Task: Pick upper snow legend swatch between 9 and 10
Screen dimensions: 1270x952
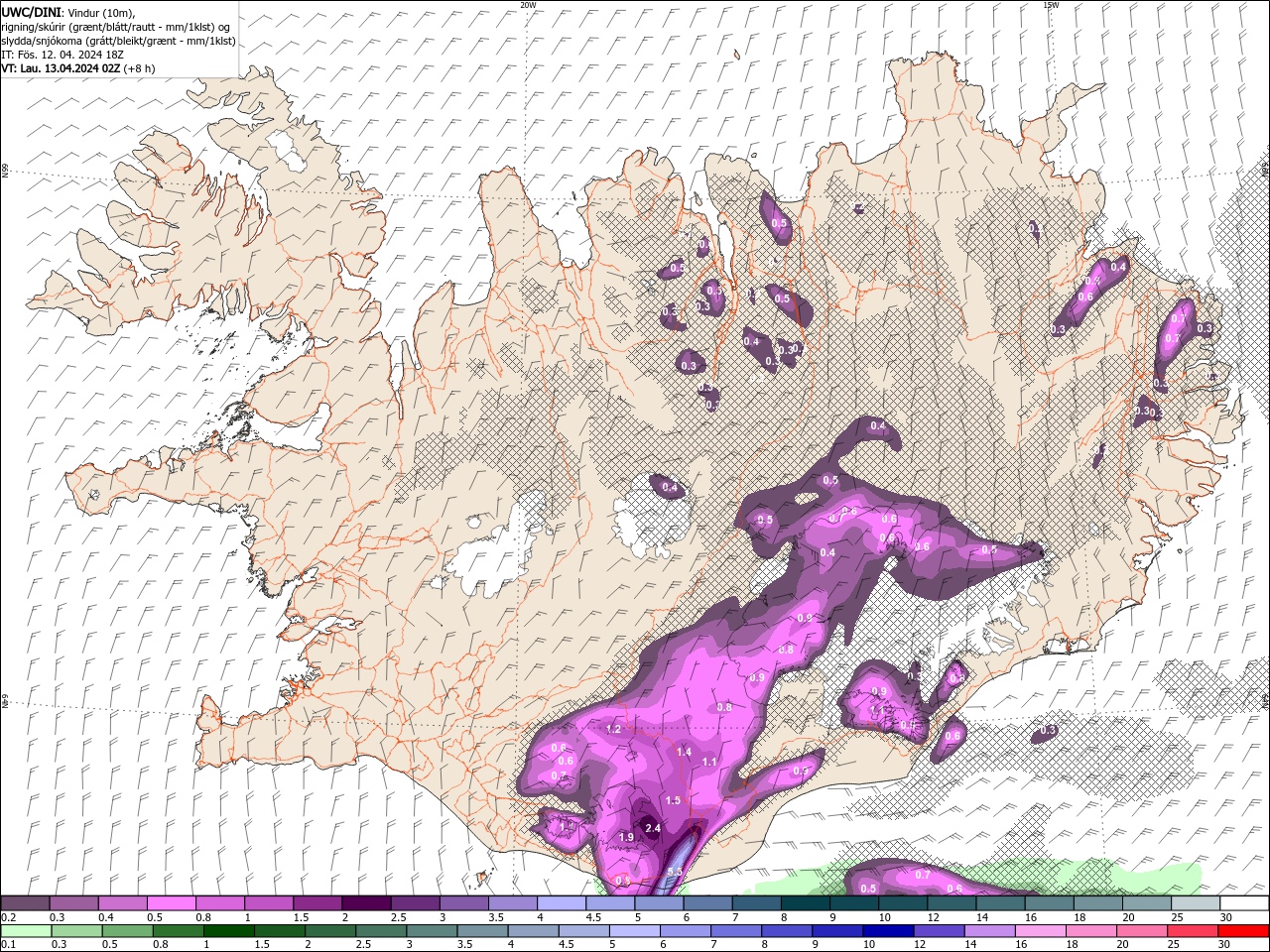Action: pos(854,903)
